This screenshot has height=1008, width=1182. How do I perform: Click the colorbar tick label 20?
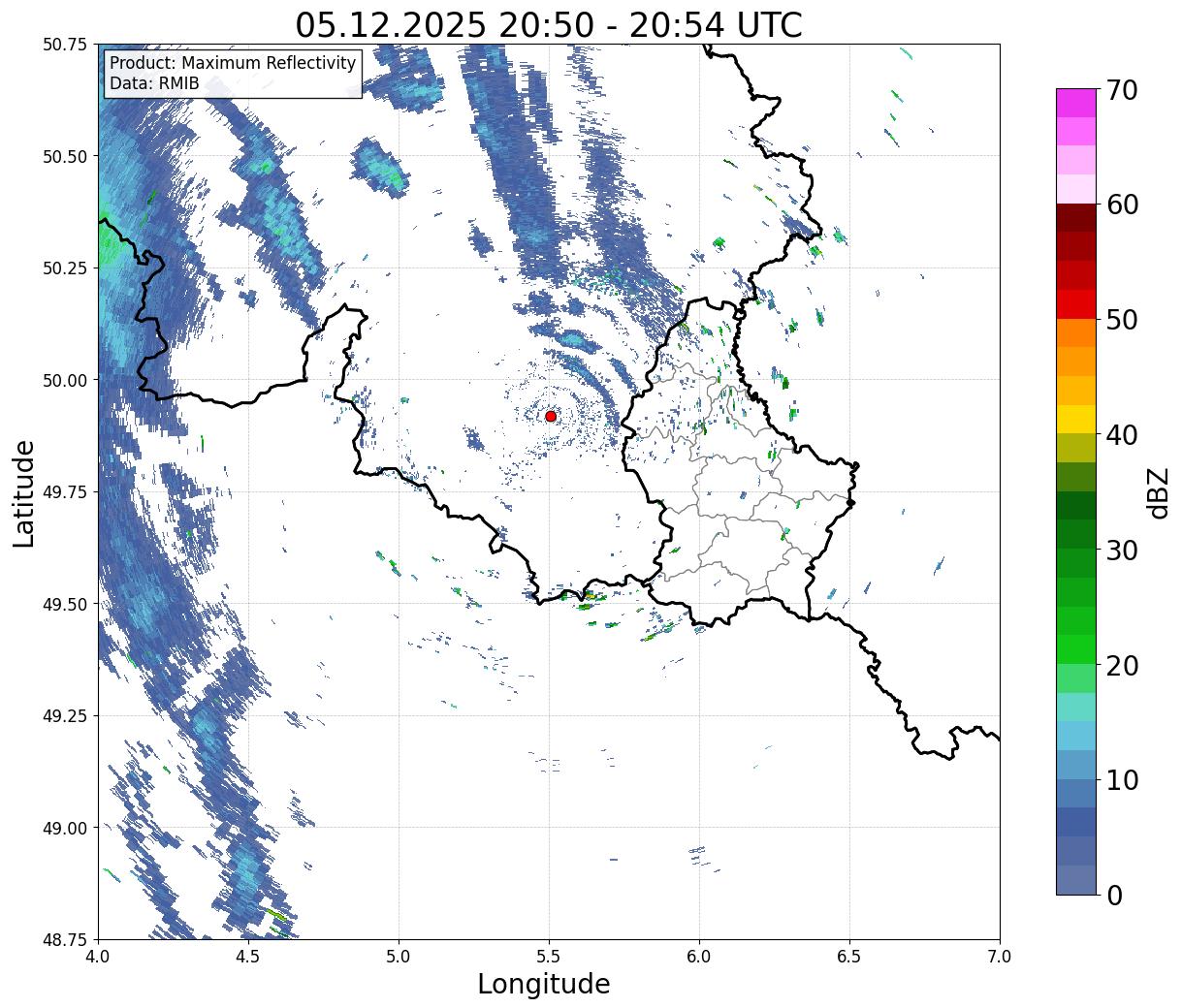click(x=1122, y=665)
